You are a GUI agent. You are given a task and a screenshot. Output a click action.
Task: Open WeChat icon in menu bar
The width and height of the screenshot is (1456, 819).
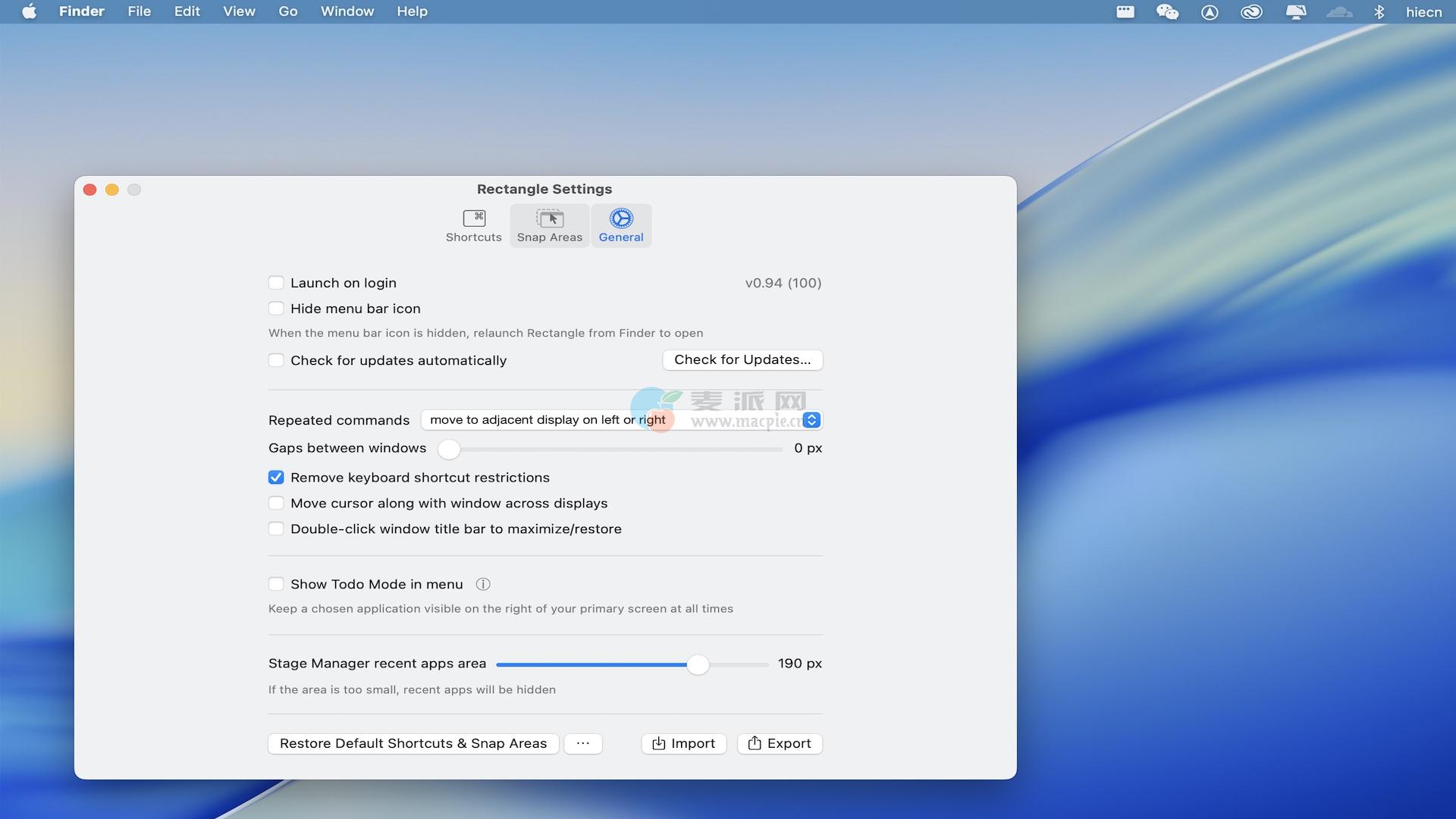click(1167, 12)
